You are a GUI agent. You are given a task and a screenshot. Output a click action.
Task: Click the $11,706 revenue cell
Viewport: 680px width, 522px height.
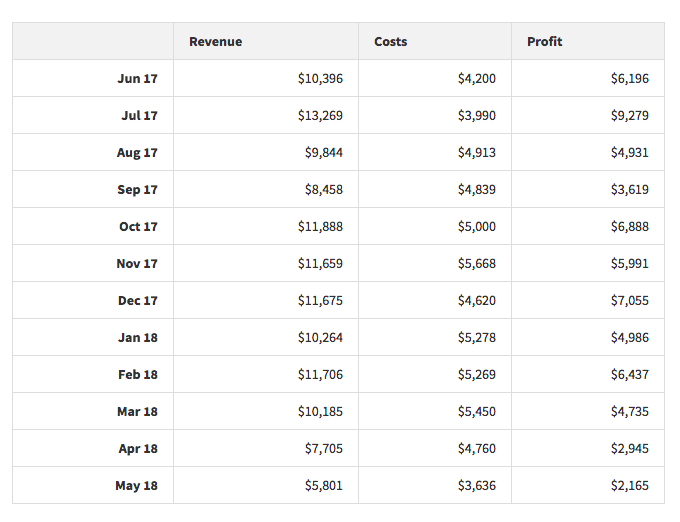[320, 375]
